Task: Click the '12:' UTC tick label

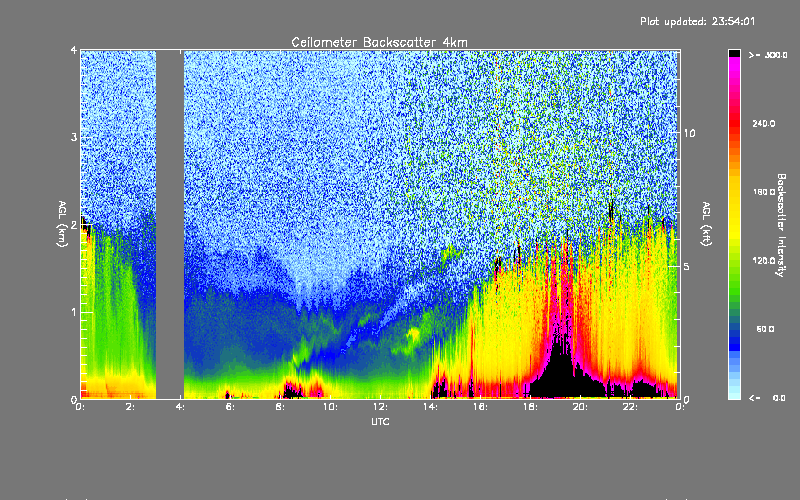Action: coord(380,407)
